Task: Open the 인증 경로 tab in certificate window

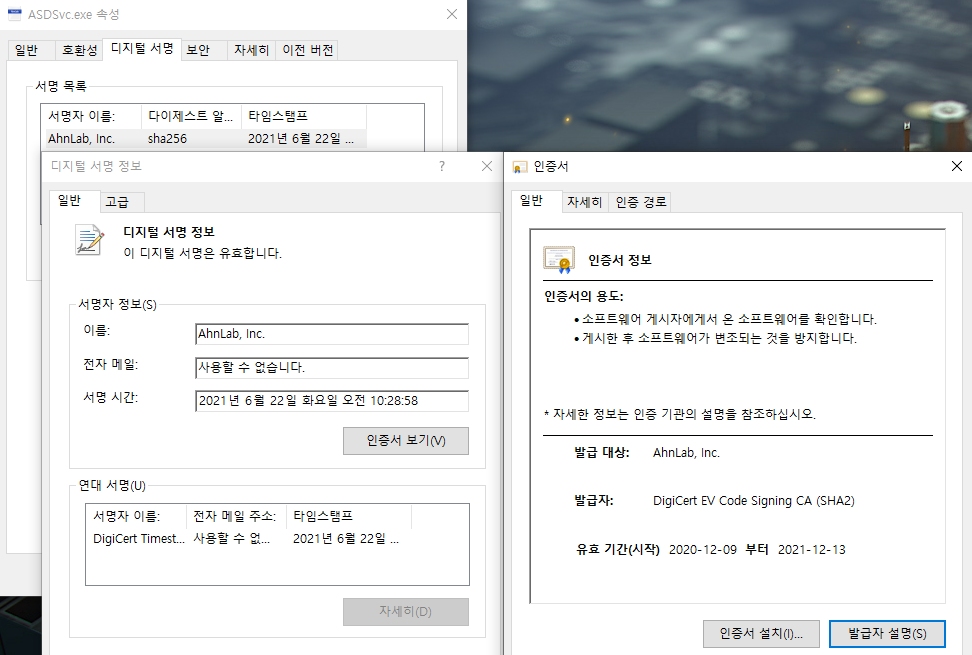Action: click(x=640, y=202)
